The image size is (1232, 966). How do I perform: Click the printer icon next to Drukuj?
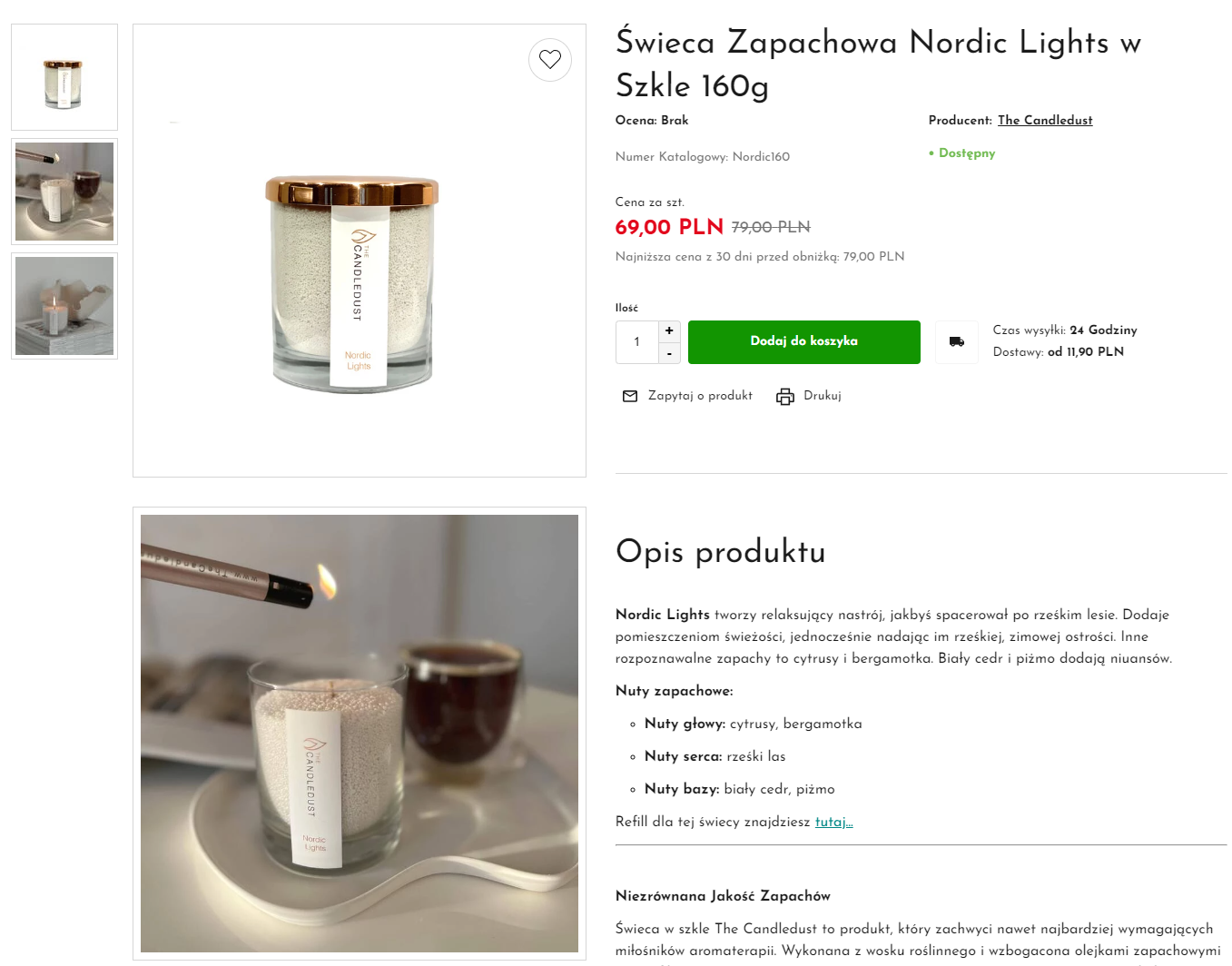[784, 396]
